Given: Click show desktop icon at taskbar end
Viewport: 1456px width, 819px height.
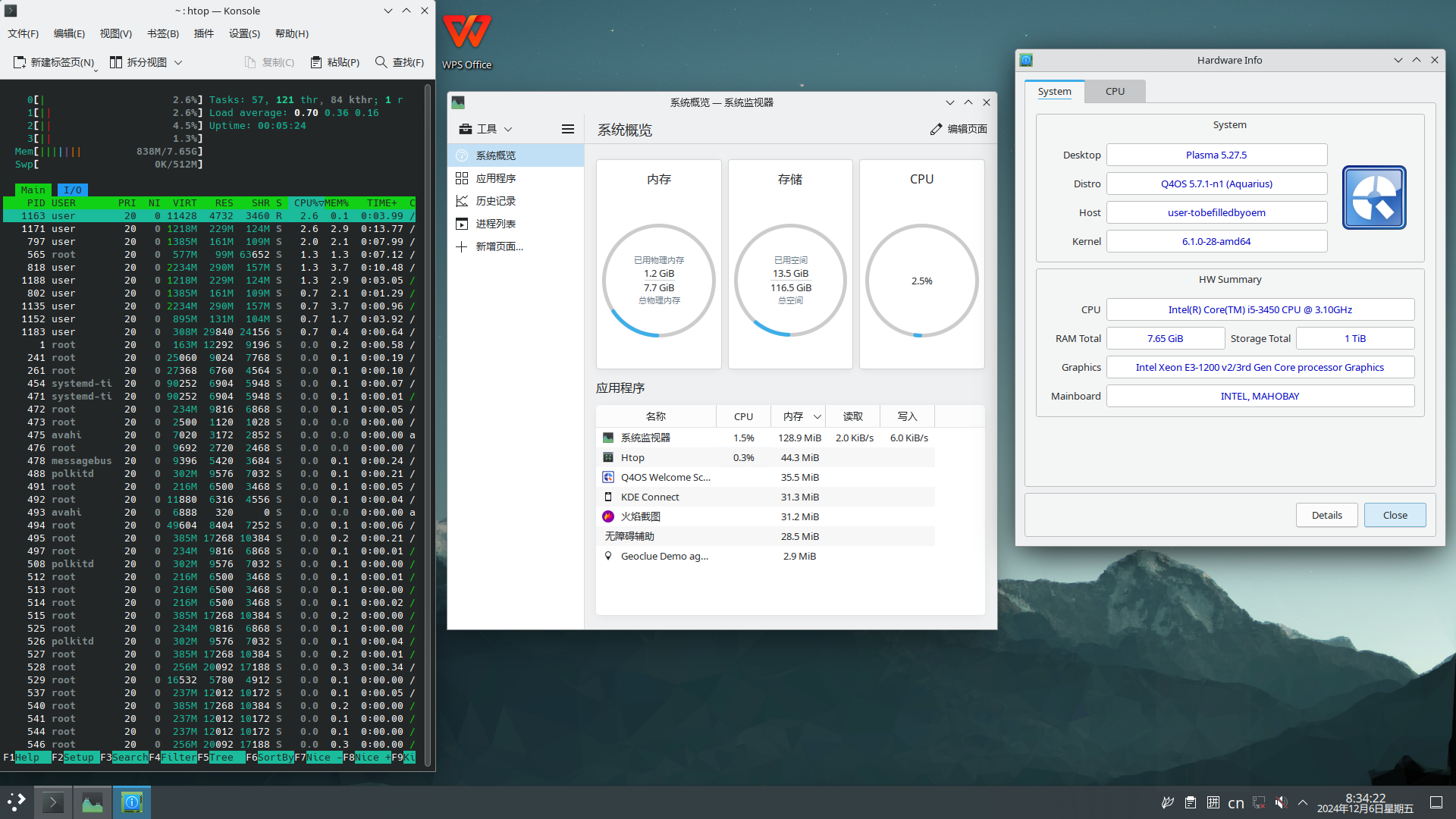Looking at the screenshot, I should [1436, 802].
